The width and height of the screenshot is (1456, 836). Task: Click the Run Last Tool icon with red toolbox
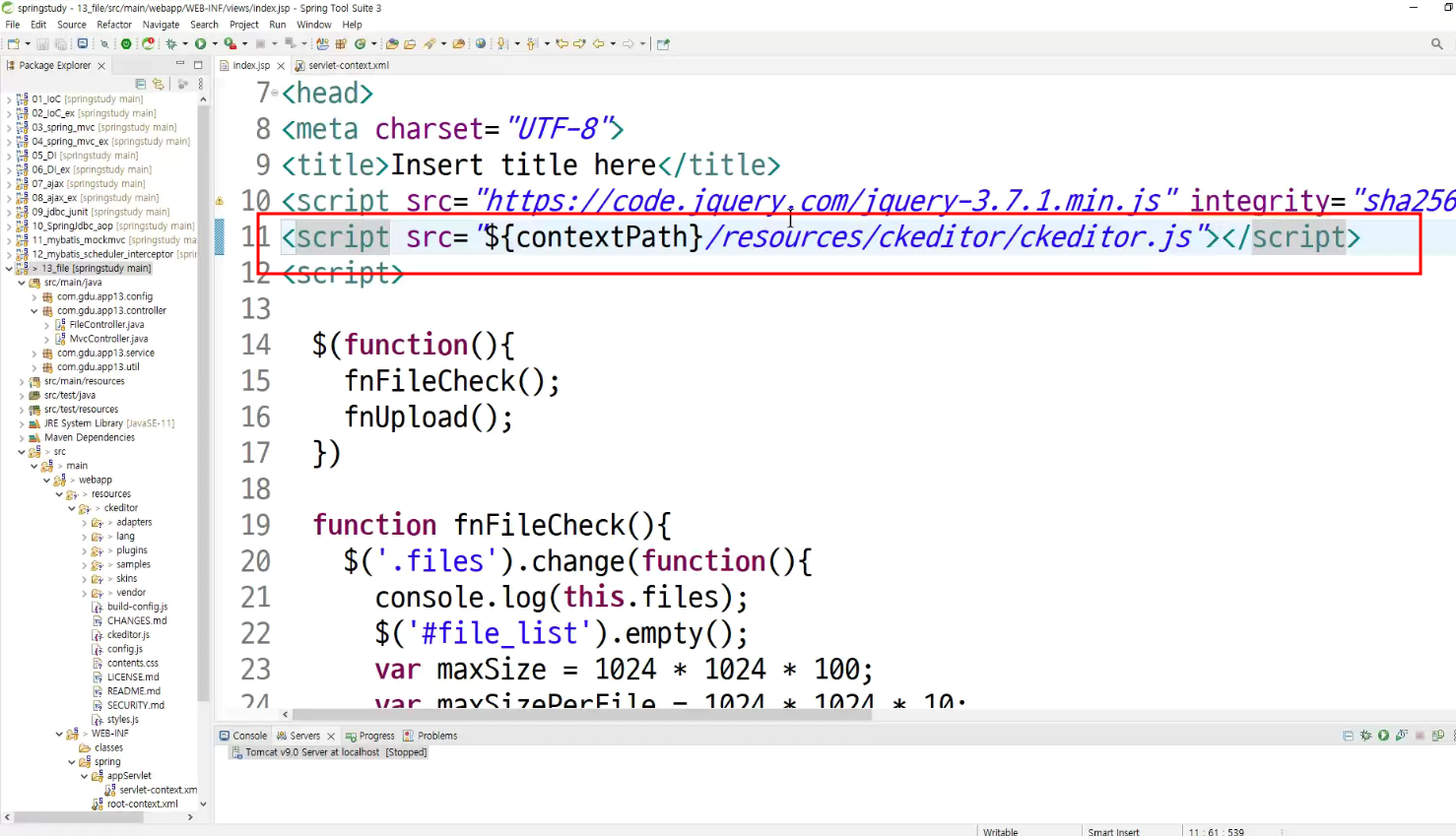tap(230, 43)
